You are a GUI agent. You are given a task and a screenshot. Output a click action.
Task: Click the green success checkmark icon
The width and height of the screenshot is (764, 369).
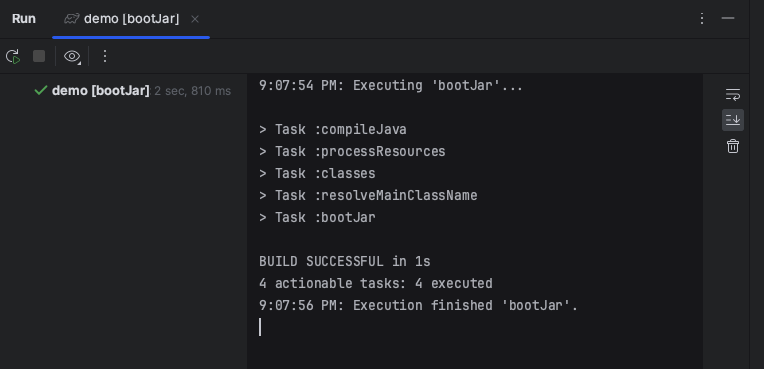(x=41, y=91)
